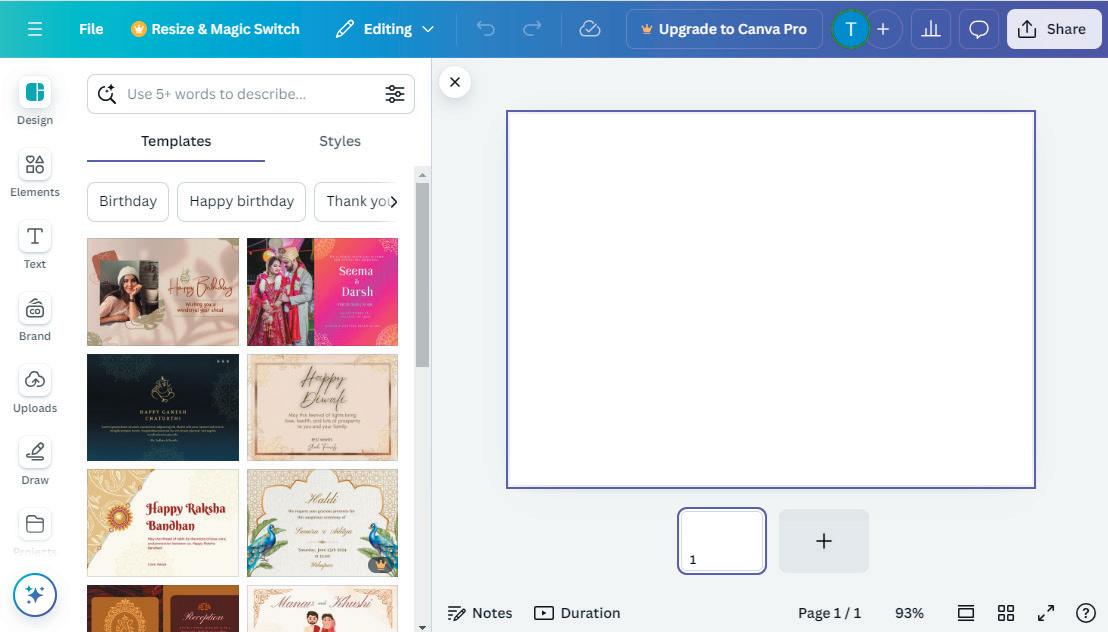Show more category chips with arrow
The image size is (1108, 632).
click(x=394, y=201)
